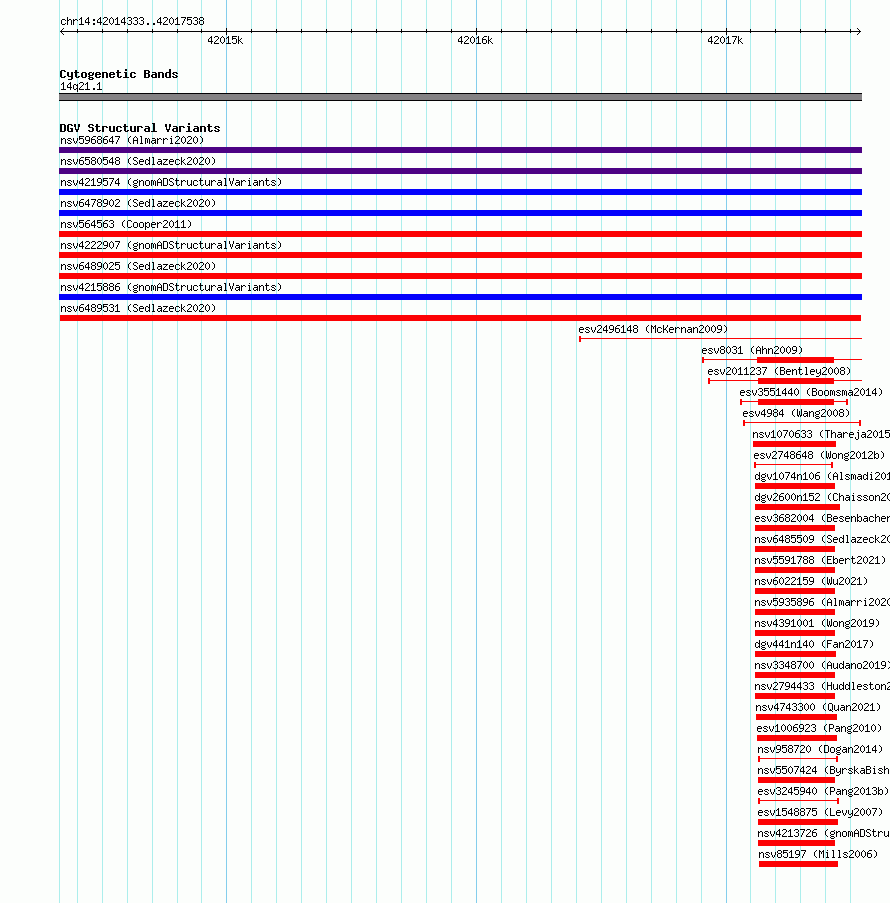
Task: Click nsv4213726 (gnomADStructuralVariants) label
Action: (x=824, y=834)
